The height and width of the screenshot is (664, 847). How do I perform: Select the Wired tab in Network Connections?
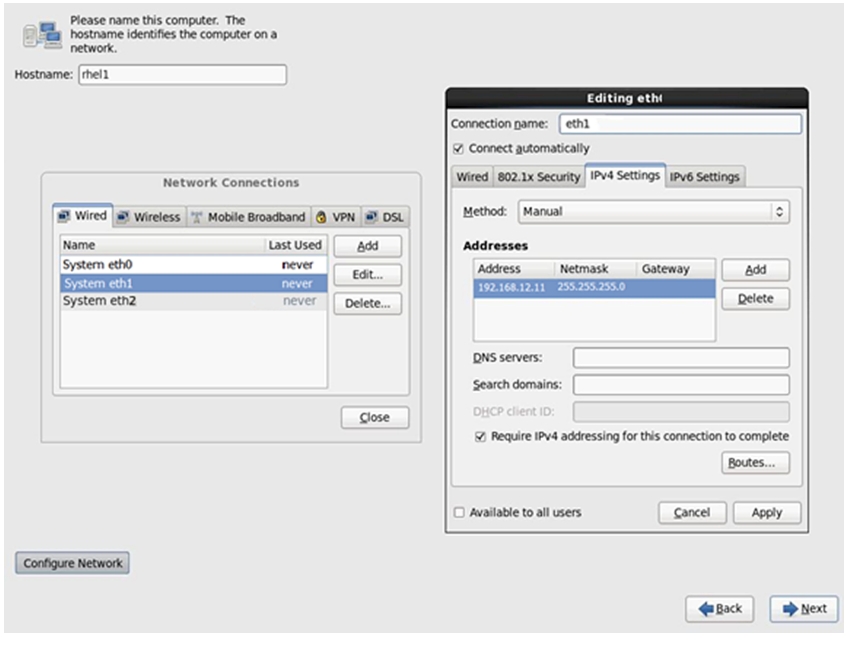(83, 216)
